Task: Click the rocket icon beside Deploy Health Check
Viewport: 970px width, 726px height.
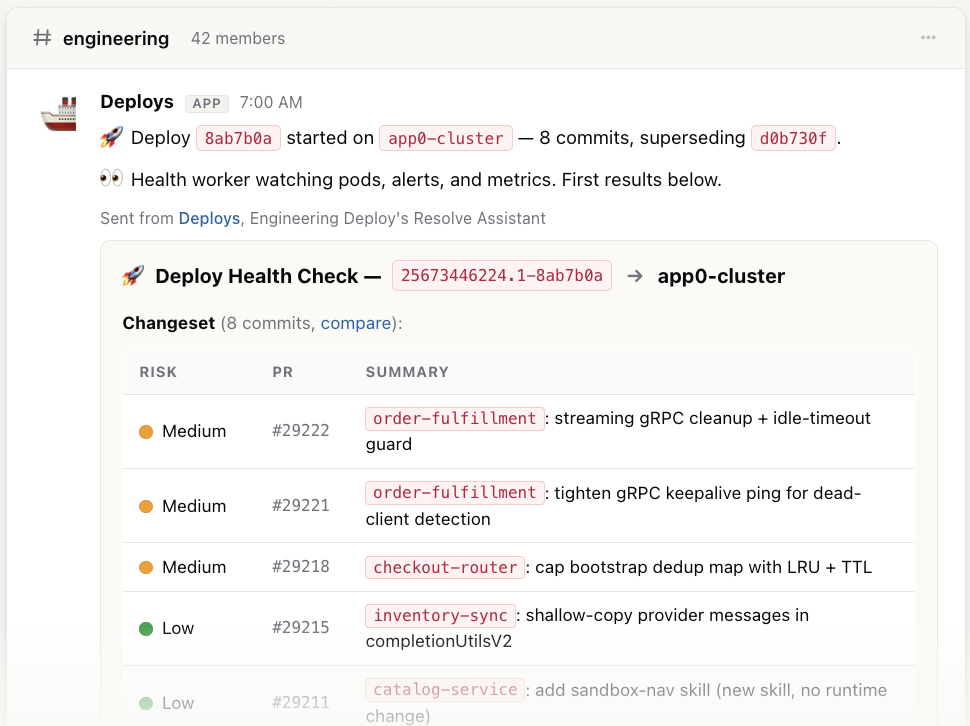Action: [x=133, y=276]
